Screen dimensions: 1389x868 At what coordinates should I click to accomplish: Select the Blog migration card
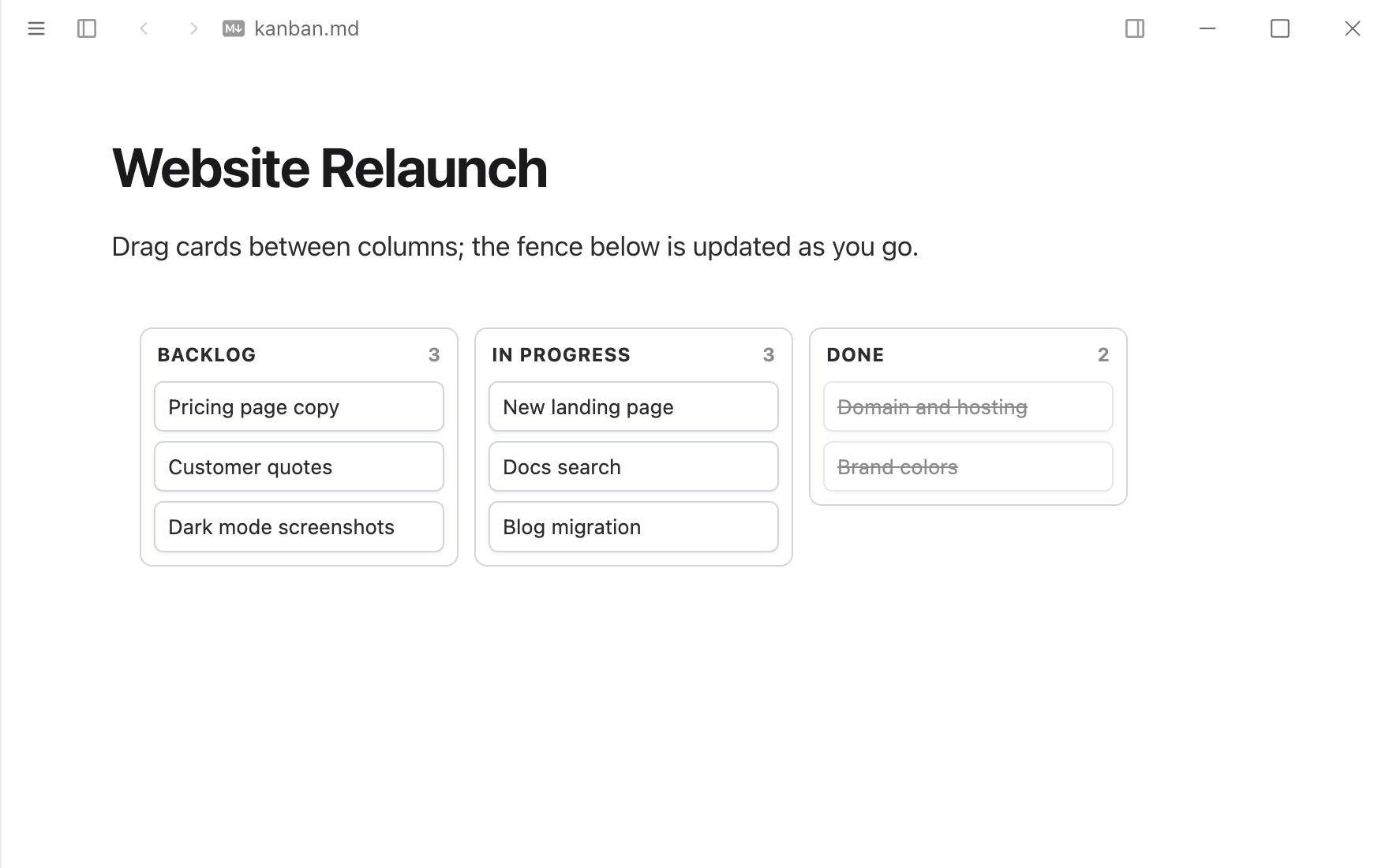click(x=634, y=526)
